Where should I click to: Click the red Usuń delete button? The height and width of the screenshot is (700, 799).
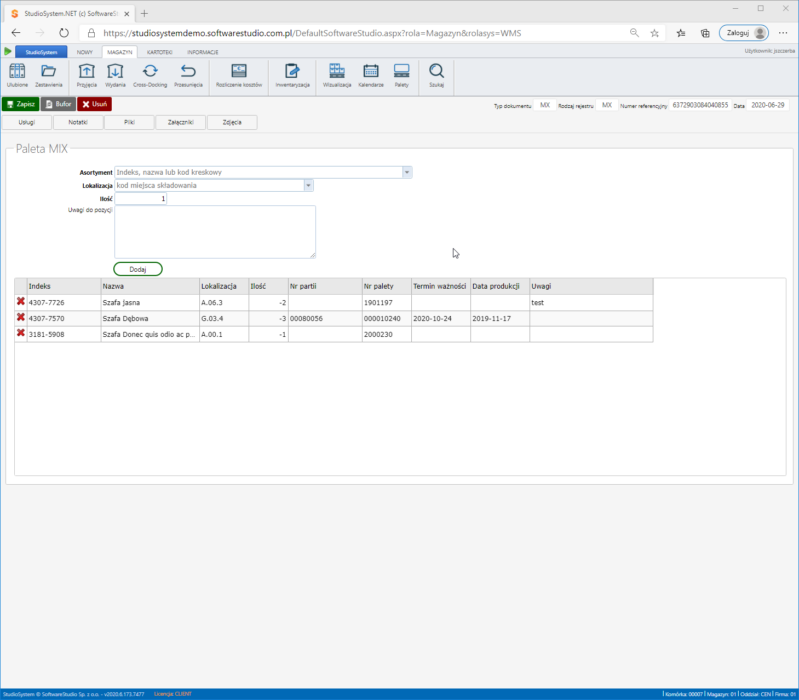[95, 104]
